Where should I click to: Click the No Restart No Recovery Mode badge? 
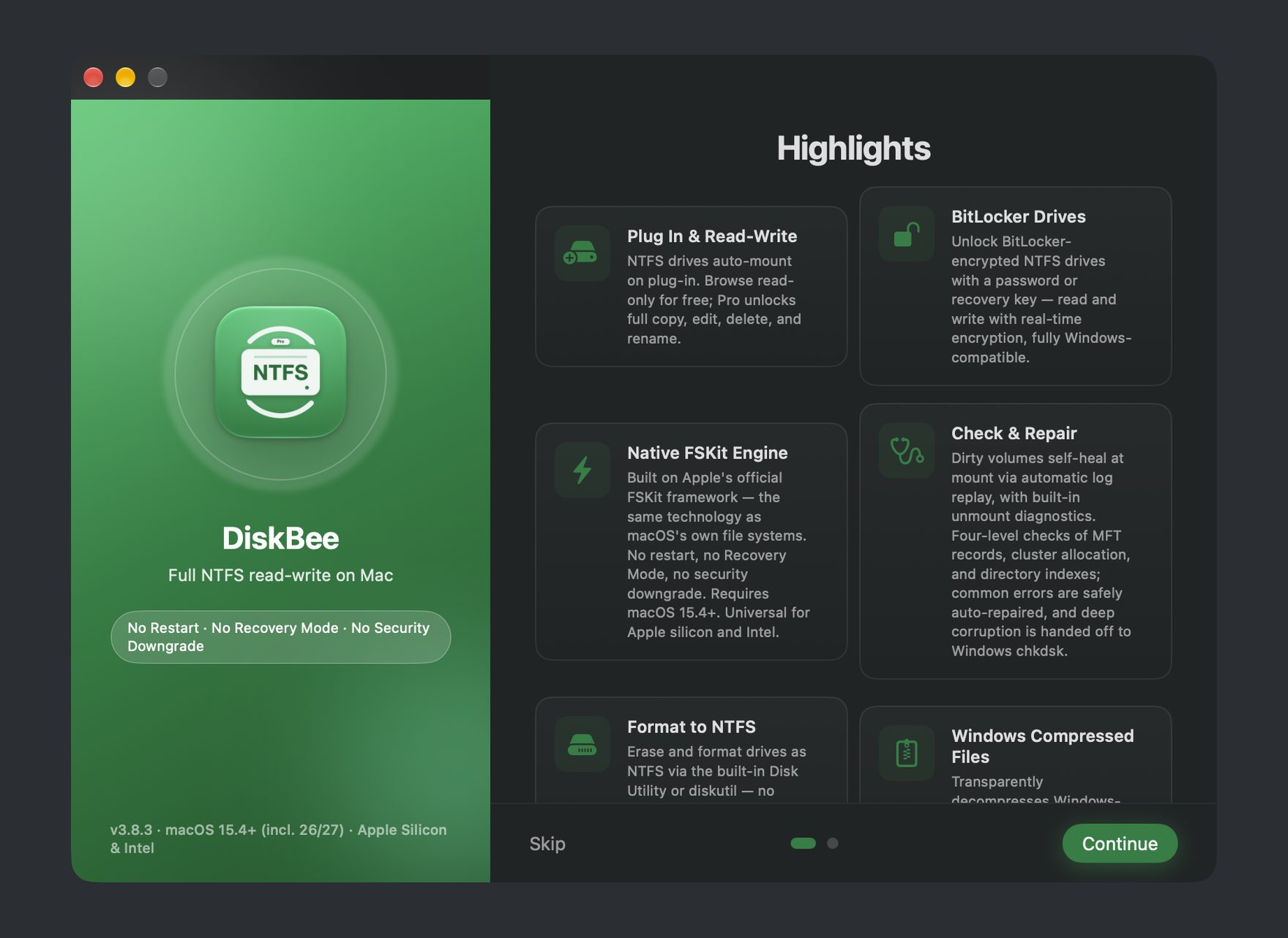tap(280, 637)
